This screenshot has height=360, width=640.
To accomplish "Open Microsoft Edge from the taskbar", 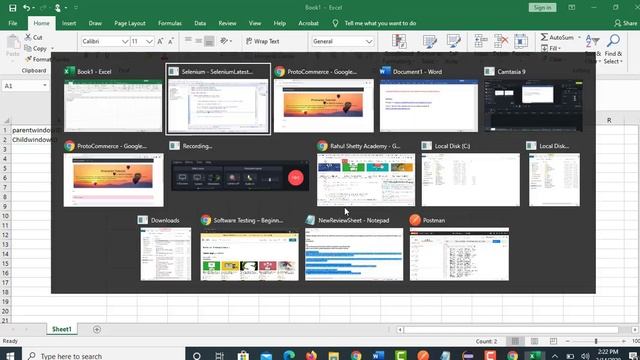I will pyautogui.click(x=289, y=356).
